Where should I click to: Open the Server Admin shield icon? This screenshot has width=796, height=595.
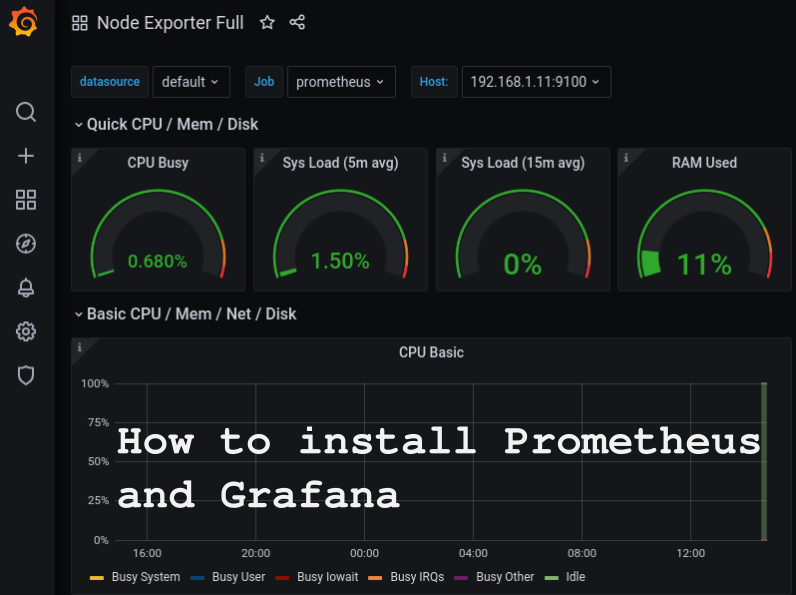coord(26,375)
